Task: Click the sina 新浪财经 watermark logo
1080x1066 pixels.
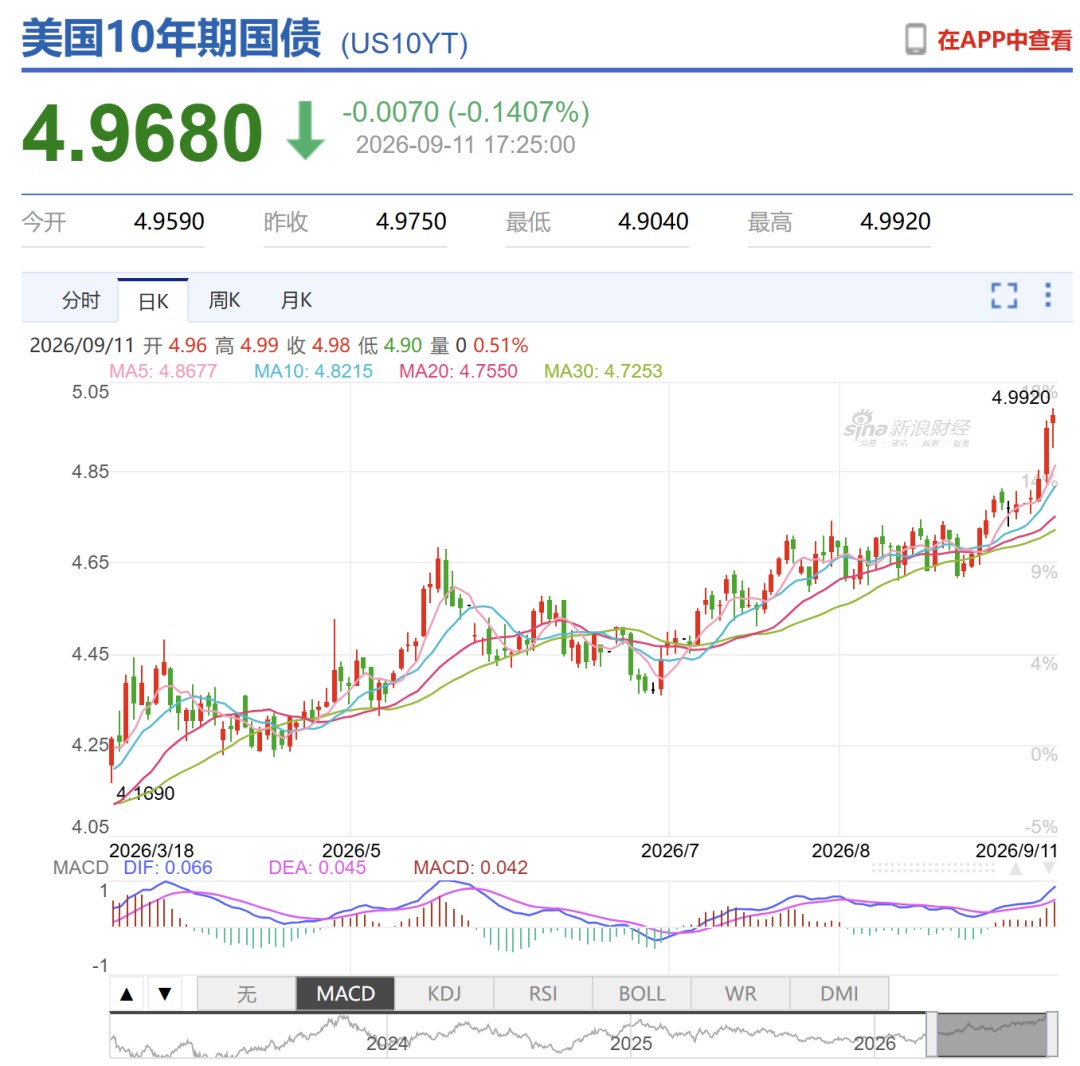Action: click(x=906, y=428)
